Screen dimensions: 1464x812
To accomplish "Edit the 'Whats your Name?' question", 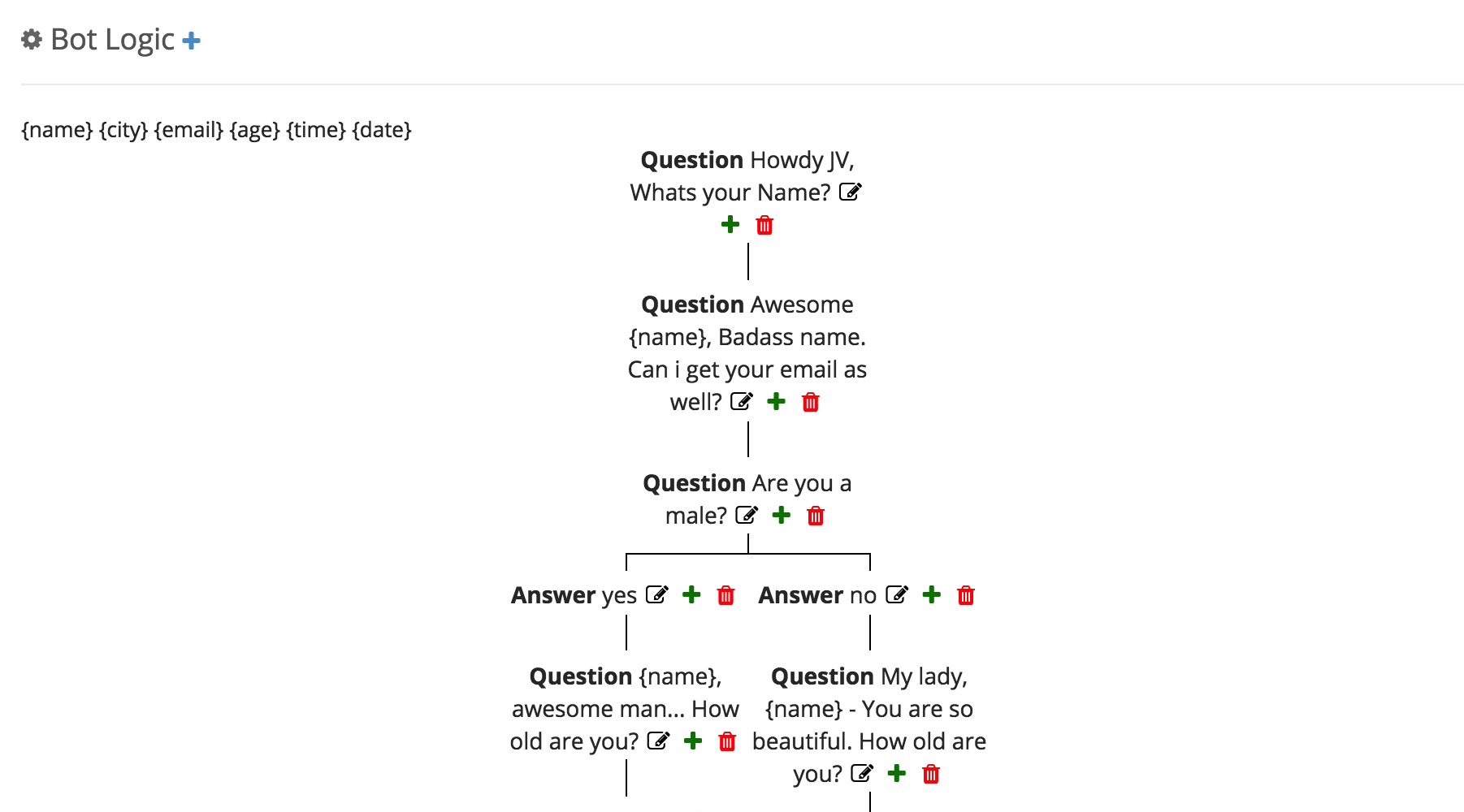I will pos(850,192).
